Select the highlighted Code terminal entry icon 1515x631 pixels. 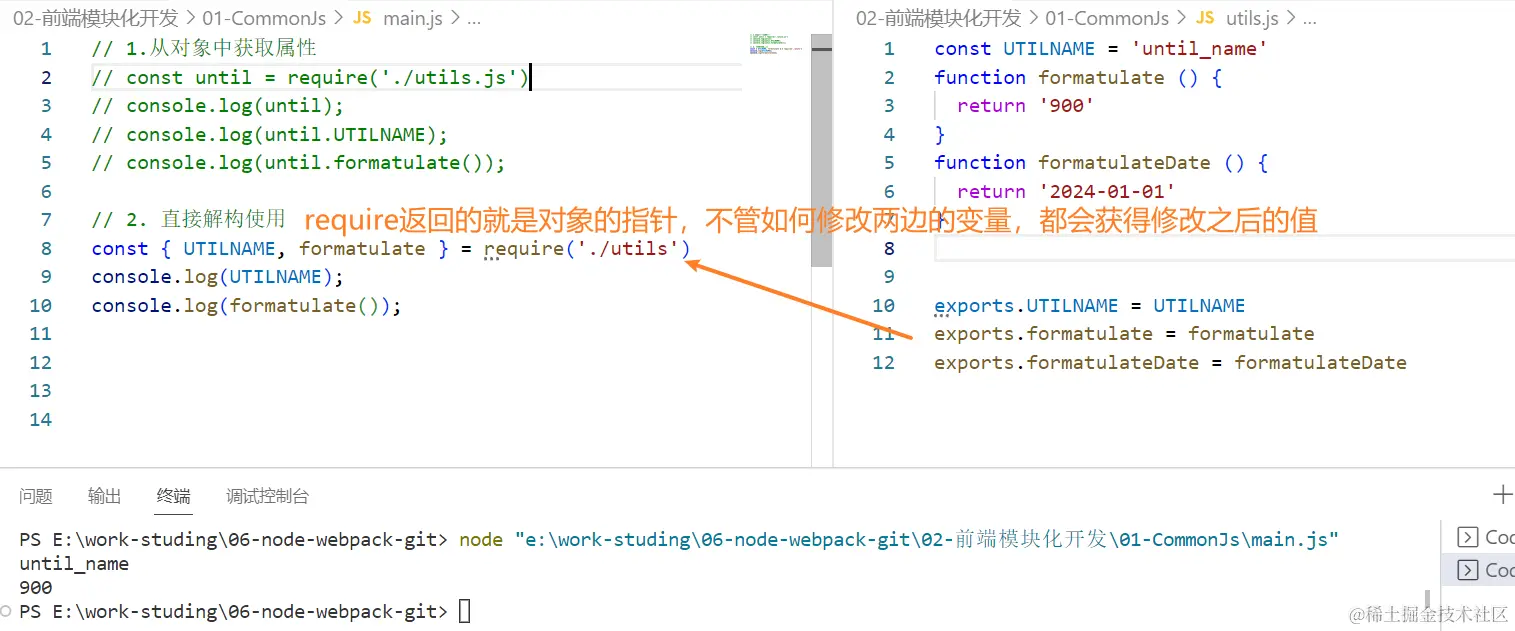click(x=1468, y=570)
